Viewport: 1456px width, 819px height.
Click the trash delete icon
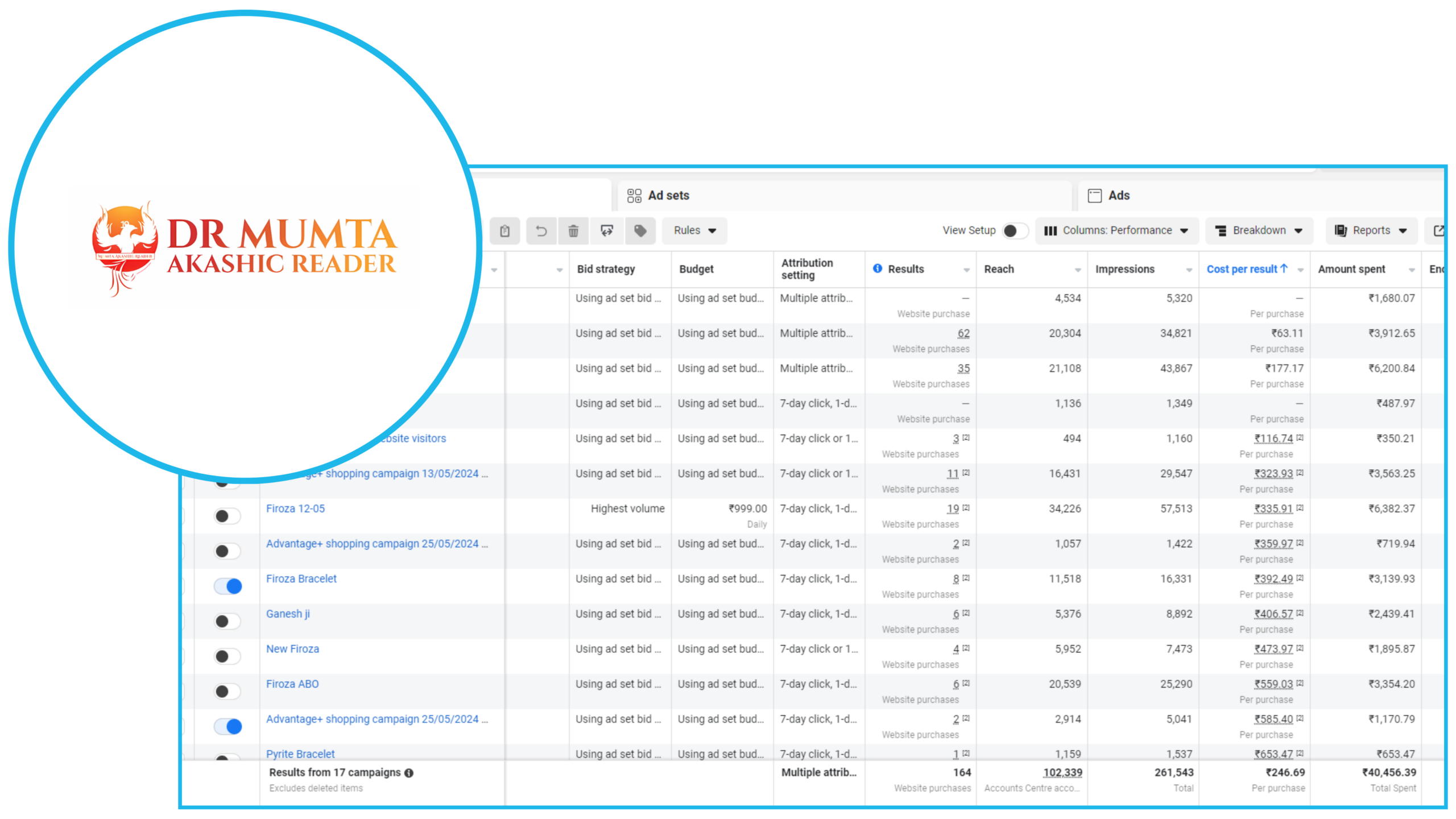click(x=573, y=231)
